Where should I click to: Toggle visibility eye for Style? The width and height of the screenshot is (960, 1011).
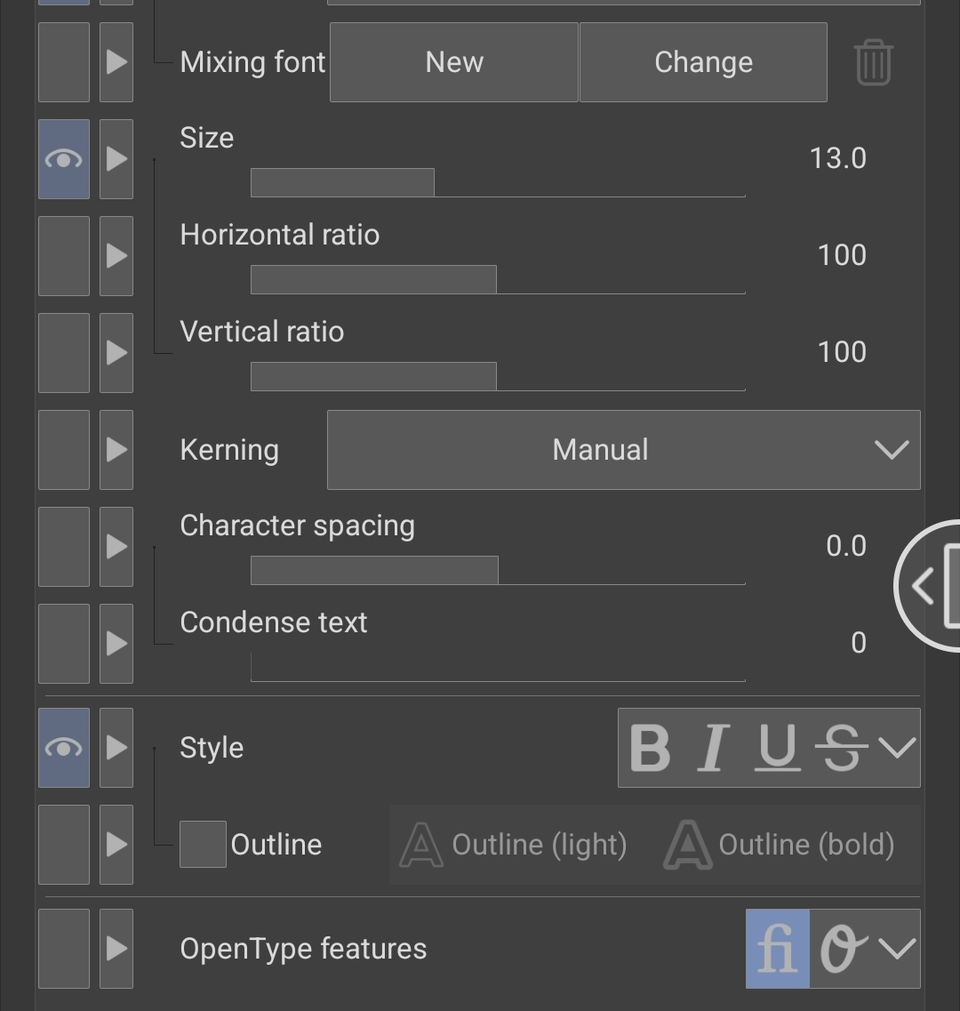pyautogui.click(x=64, y=748)
